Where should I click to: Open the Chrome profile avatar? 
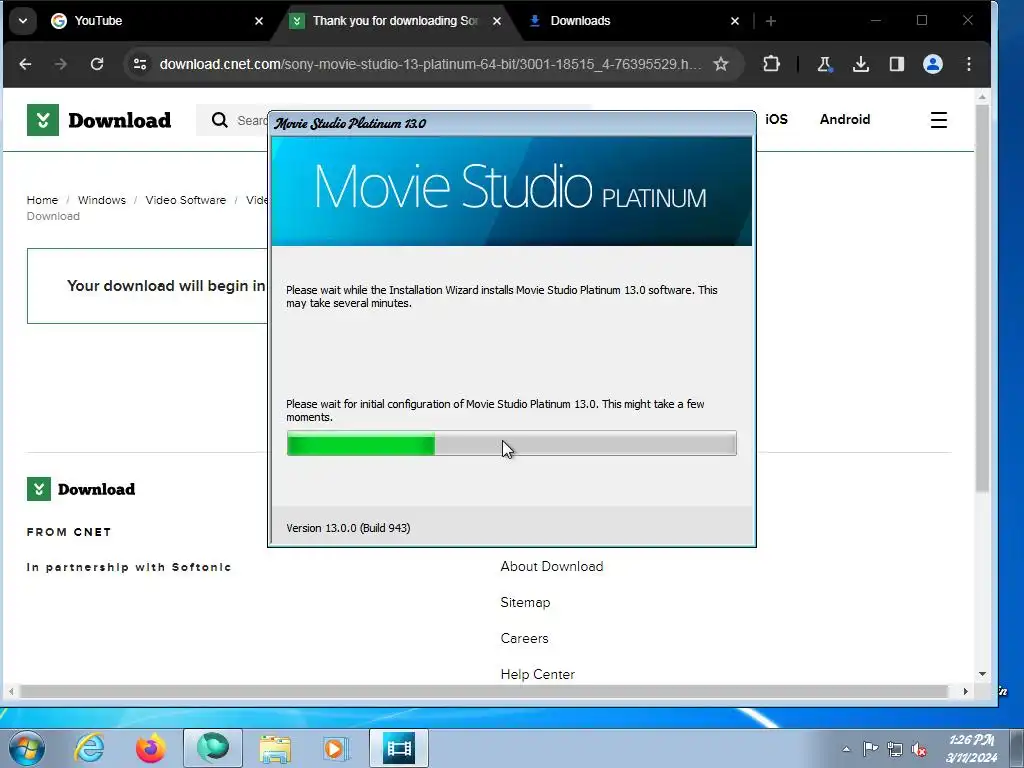click(x=933, y=64)
